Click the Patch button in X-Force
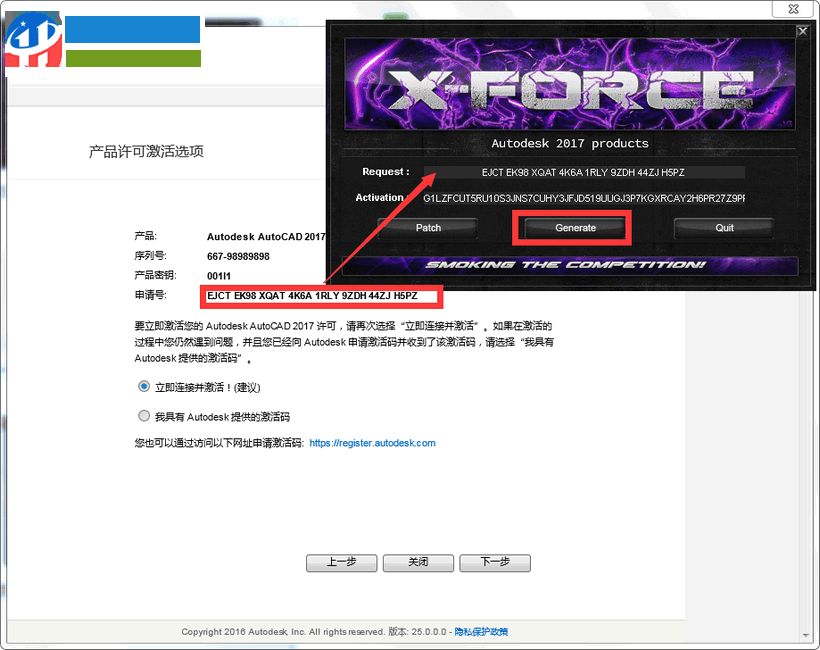This screenshot has width=820, height=650. [428, 228]
